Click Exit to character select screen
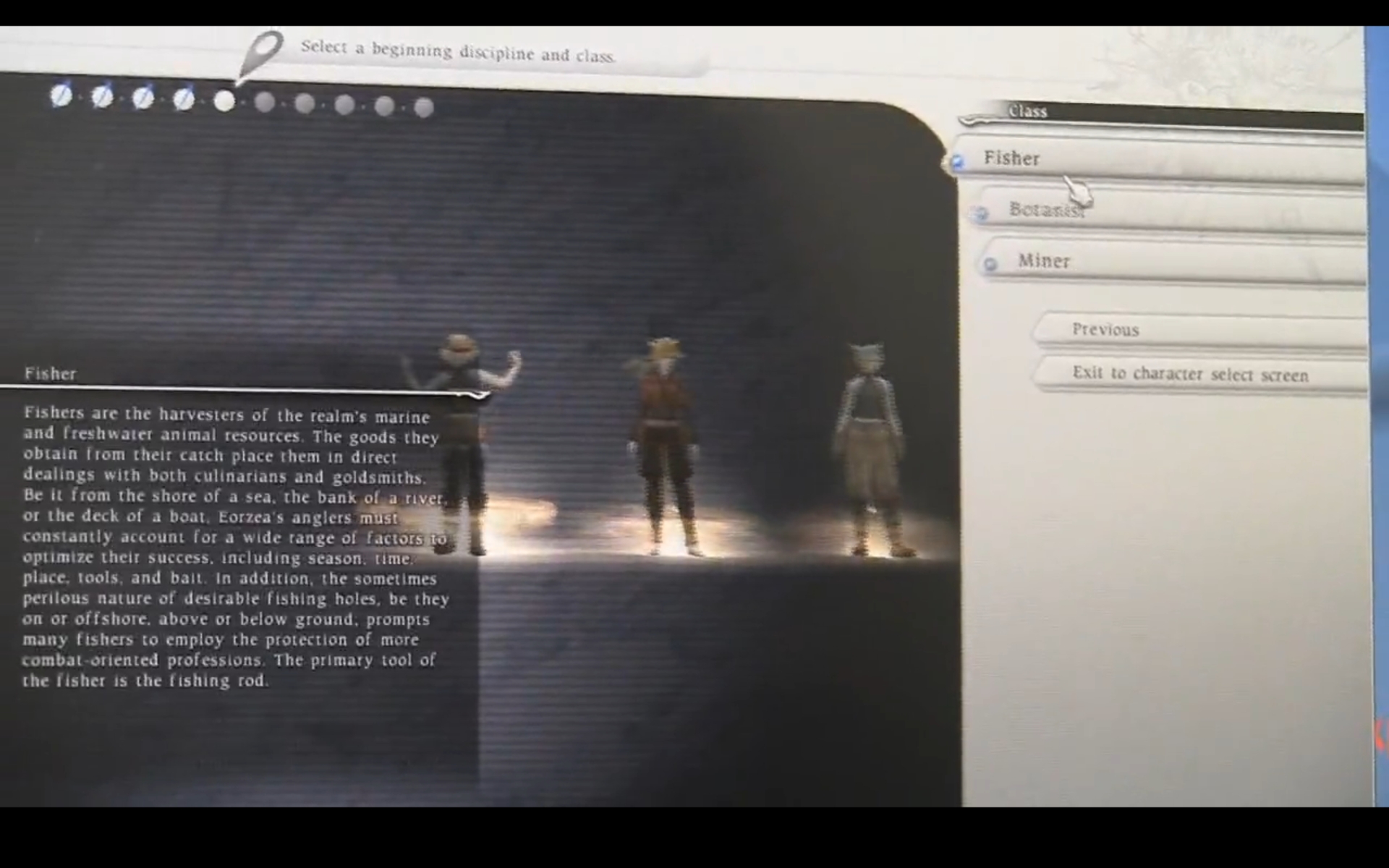Viewport: 1389px width, 868px height. tap(1190, 375)
